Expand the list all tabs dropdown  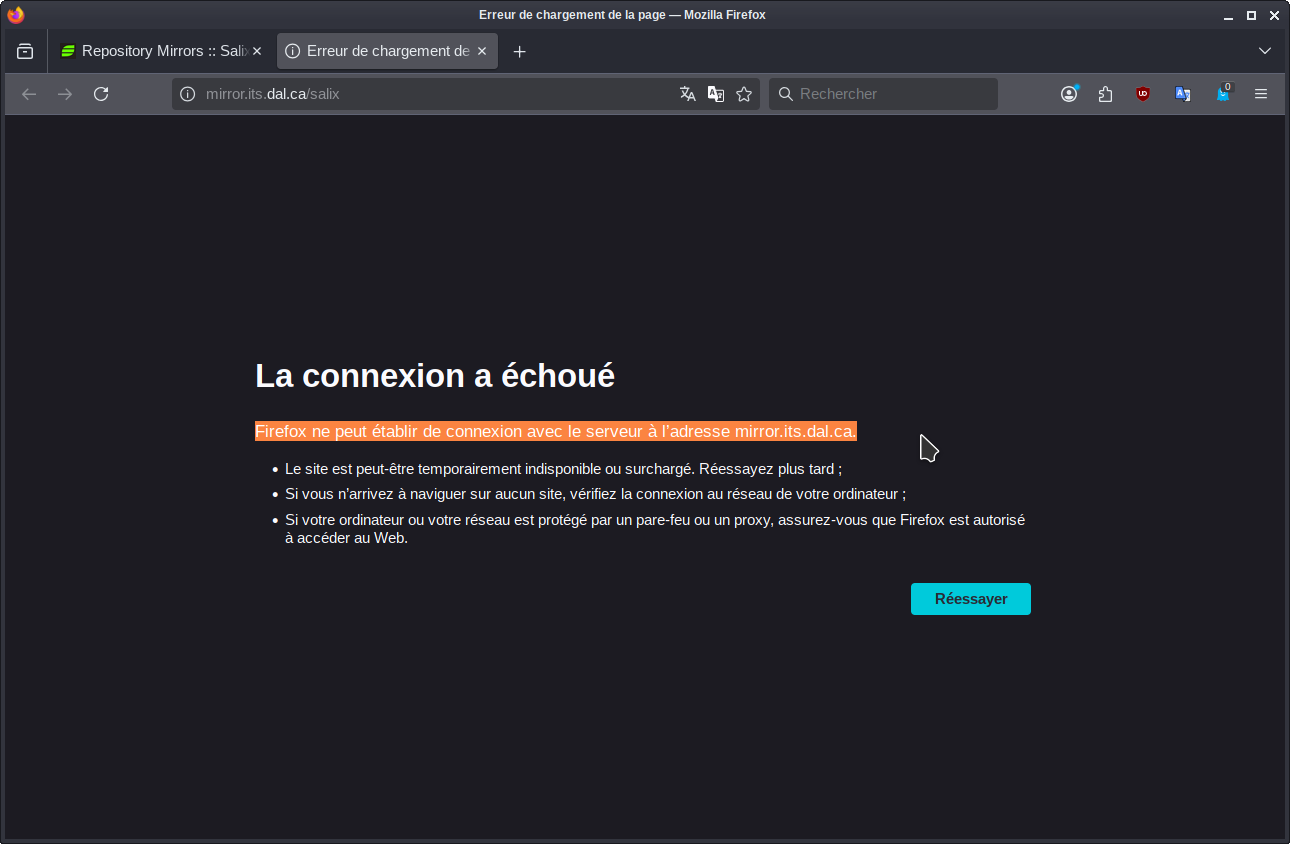point(1264,51)
